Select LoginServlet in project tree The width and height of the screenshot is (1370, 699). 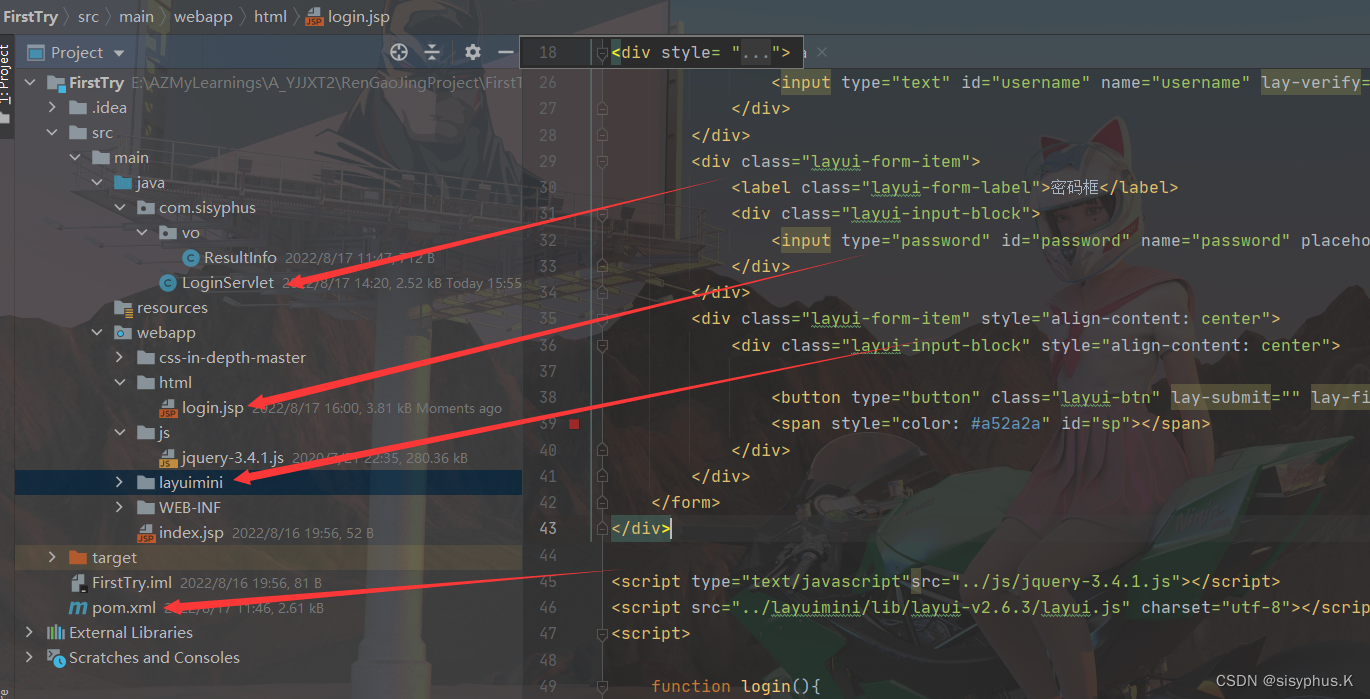pos(228,283)
